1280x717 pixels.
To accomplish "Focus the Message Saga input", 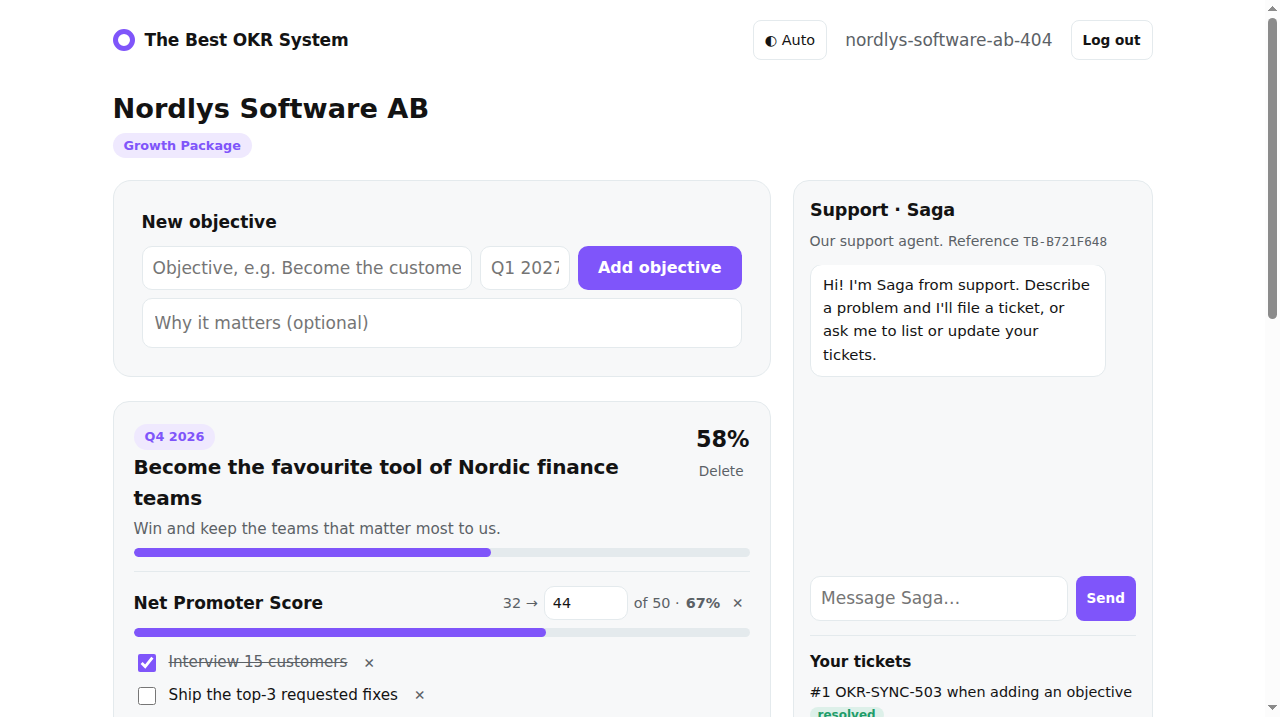I will pyautogui.click(x=939, y=598).
